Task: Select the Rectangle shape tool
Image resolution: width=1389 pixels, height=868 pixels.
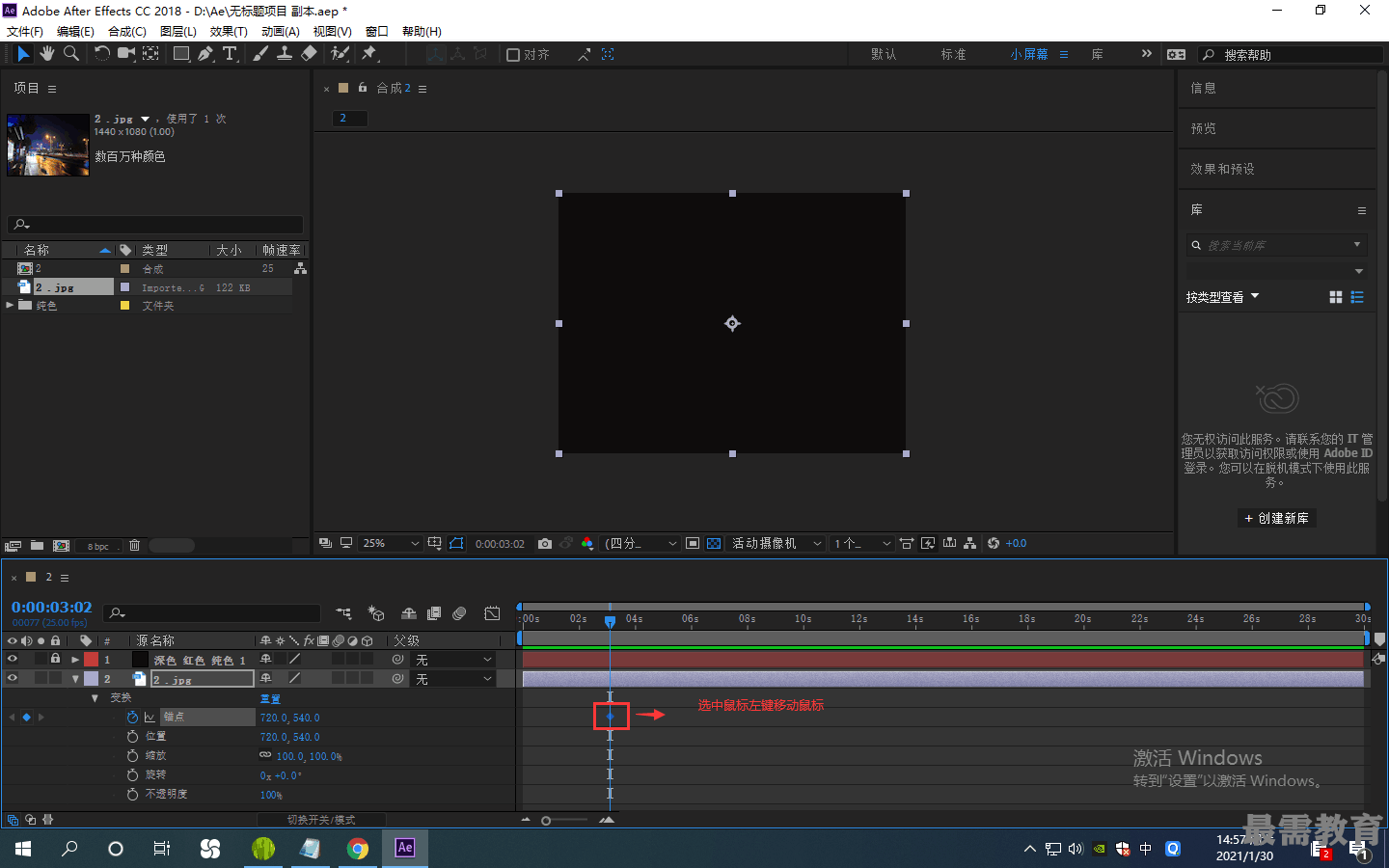Action: 181,54
